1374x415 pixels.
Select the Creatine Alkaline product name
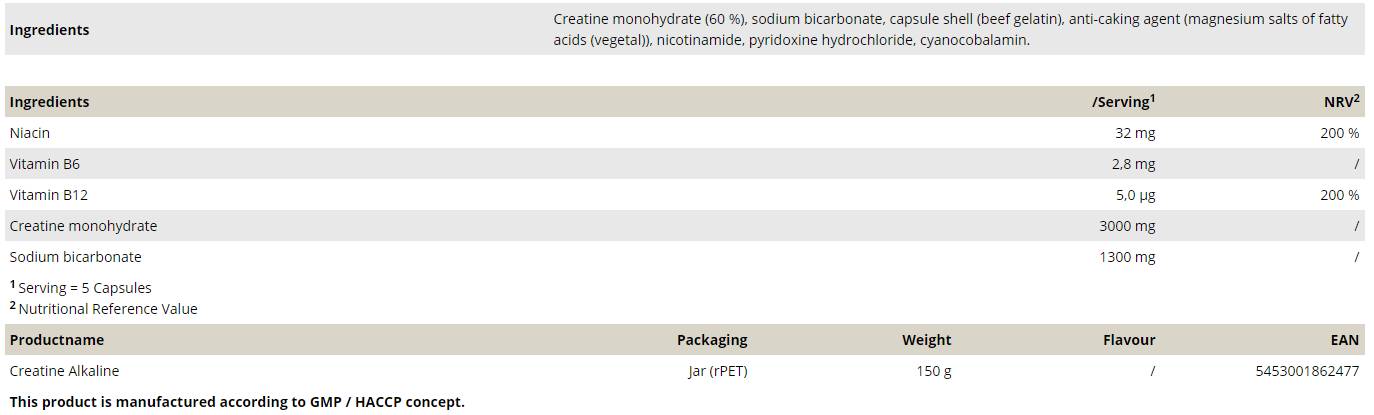(64, 371)
